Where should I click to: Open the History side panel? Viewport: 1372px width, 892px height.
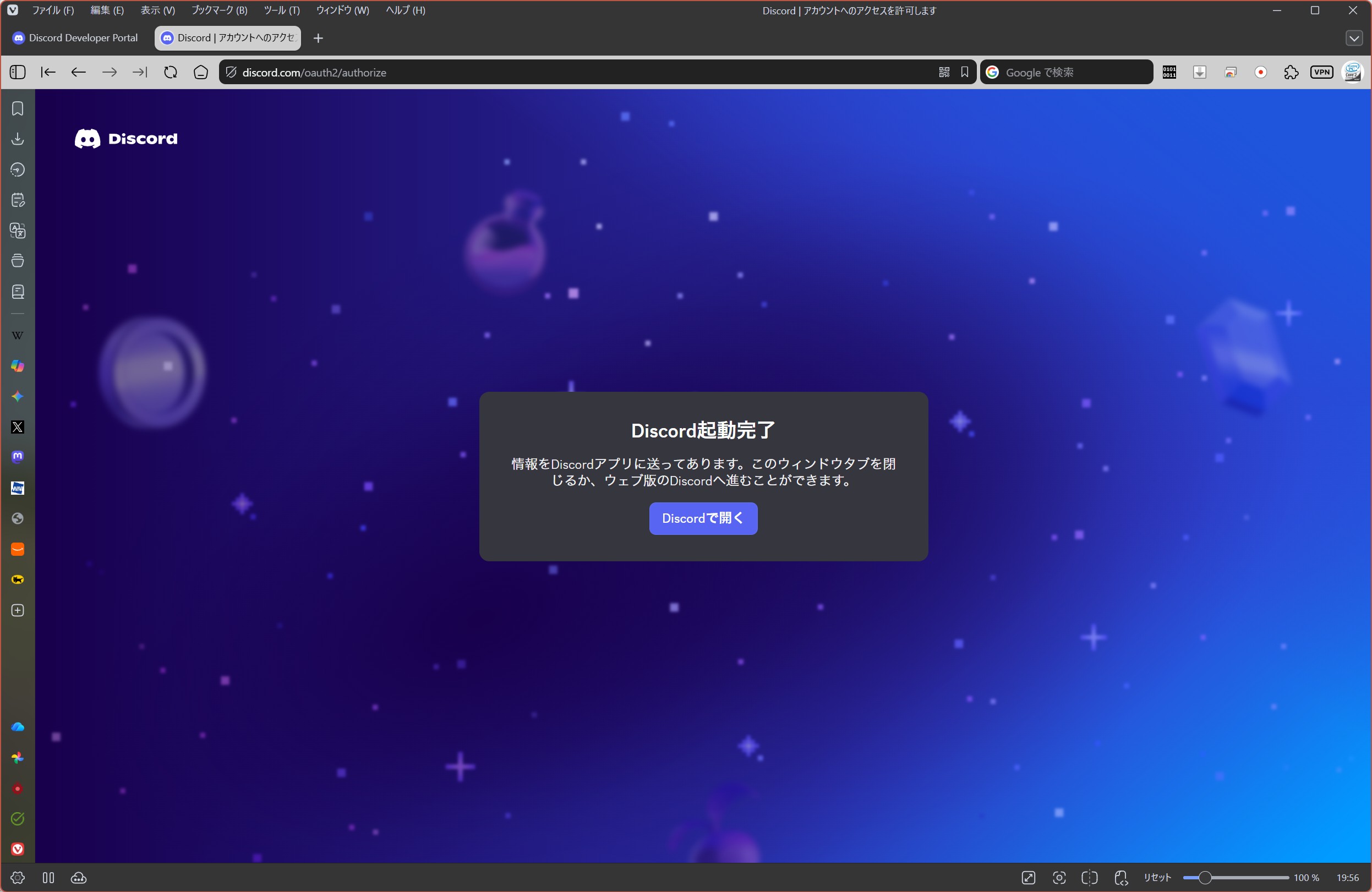click(x=18, y=169)
